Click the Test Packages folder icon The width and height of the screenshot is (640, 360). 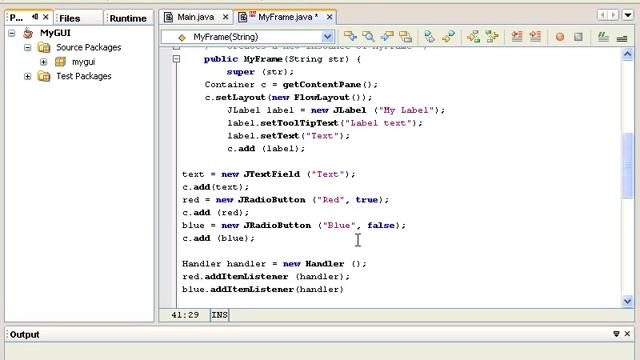point(44,76)
